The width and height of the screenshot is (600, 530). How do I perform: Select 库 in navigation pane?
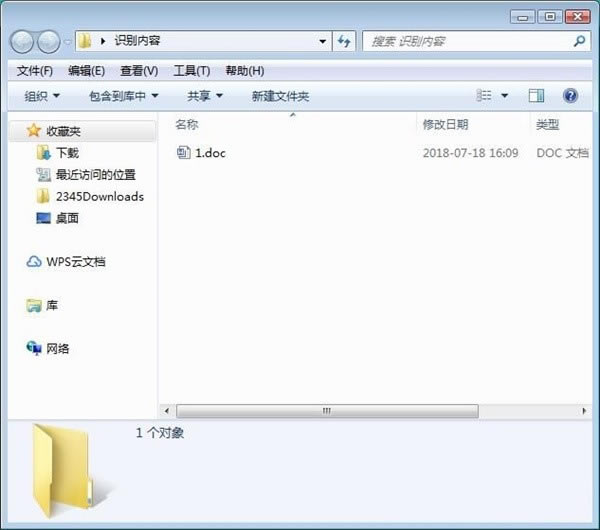(x=52, y=305)
